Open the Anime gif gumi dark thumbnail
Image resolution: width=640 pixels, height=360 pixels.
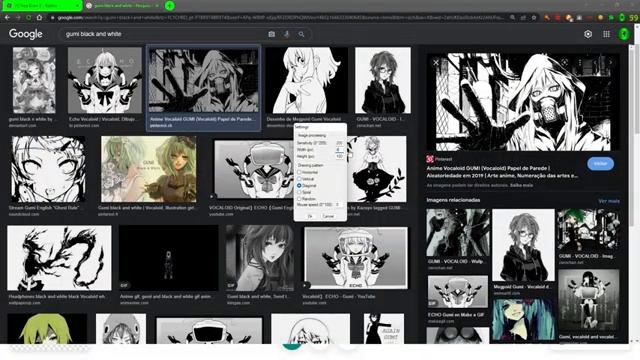click(x=169, y=258)
